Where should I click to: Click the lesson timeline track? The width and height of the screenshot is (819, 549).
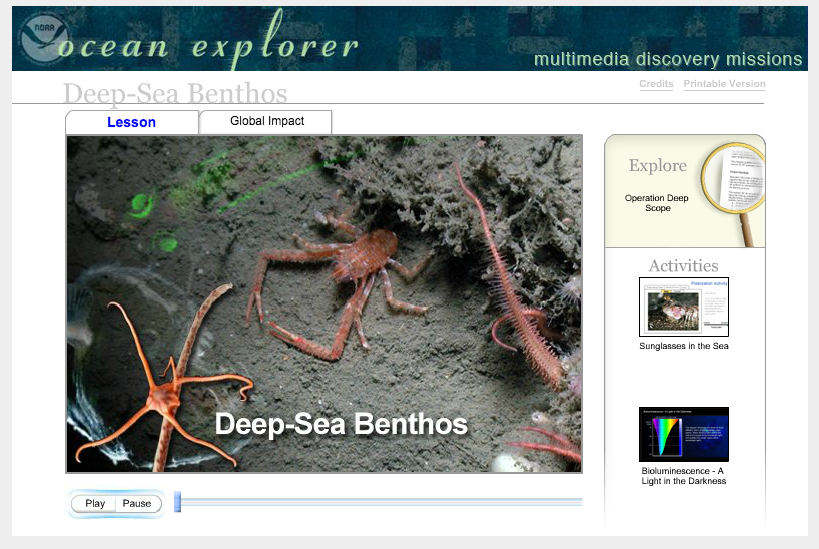tap(382, 502)
